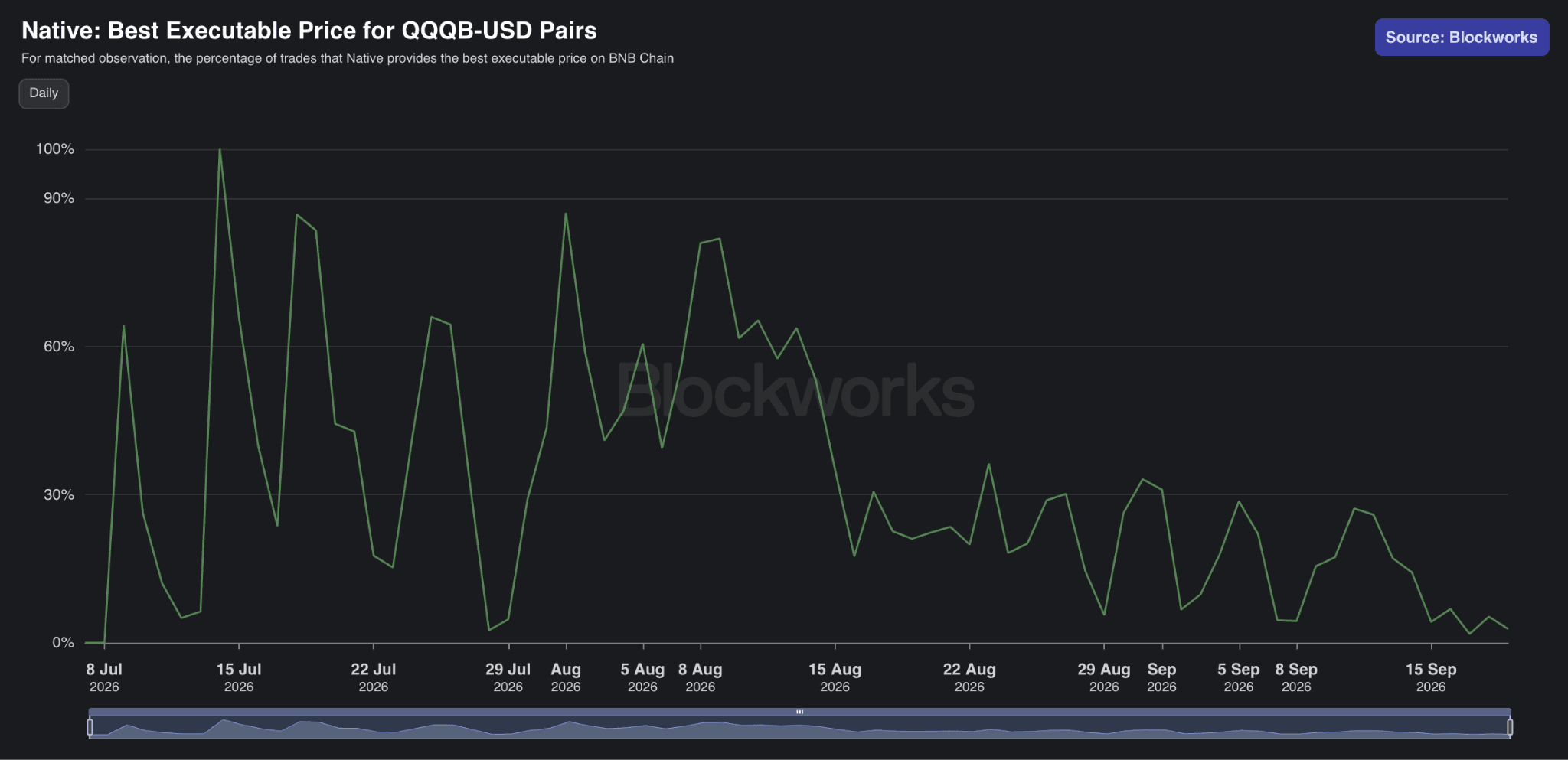Click the 8 Jul 2026 axis label
The image size is (1568, 760).
point(104,677)
